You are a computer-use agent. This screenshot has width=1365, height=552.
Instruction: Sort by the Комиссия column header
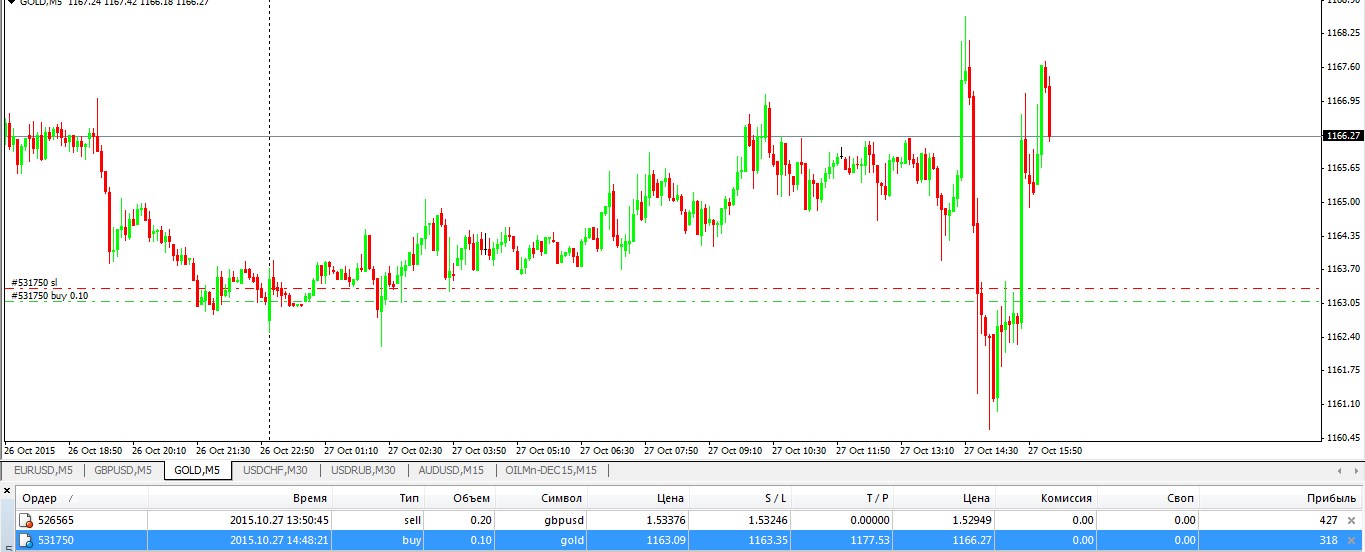(x=1047, y=498)
